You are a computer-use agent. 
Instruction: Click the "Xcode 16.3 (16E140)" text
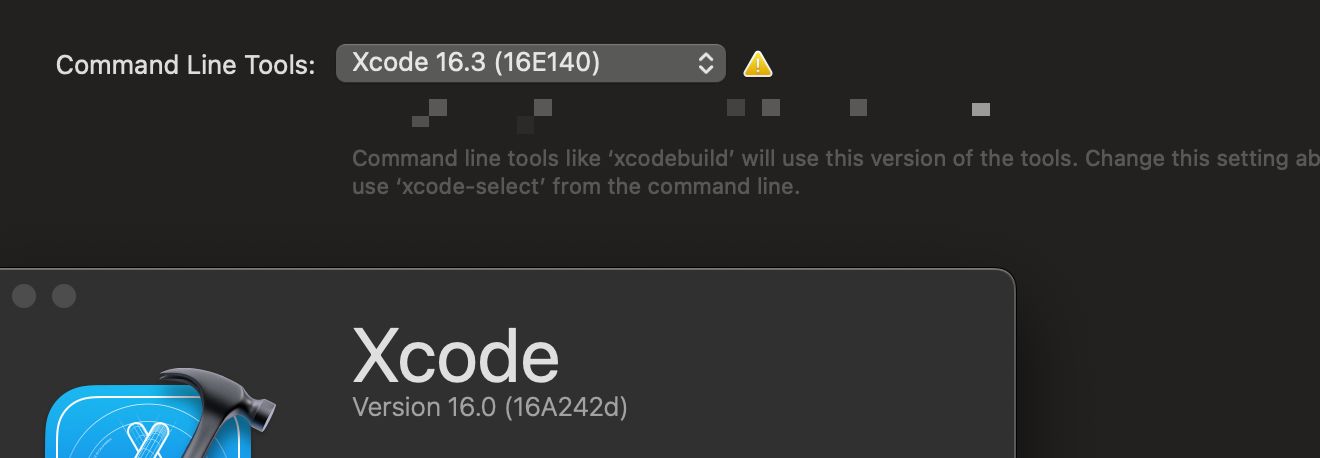pos(476,63)
